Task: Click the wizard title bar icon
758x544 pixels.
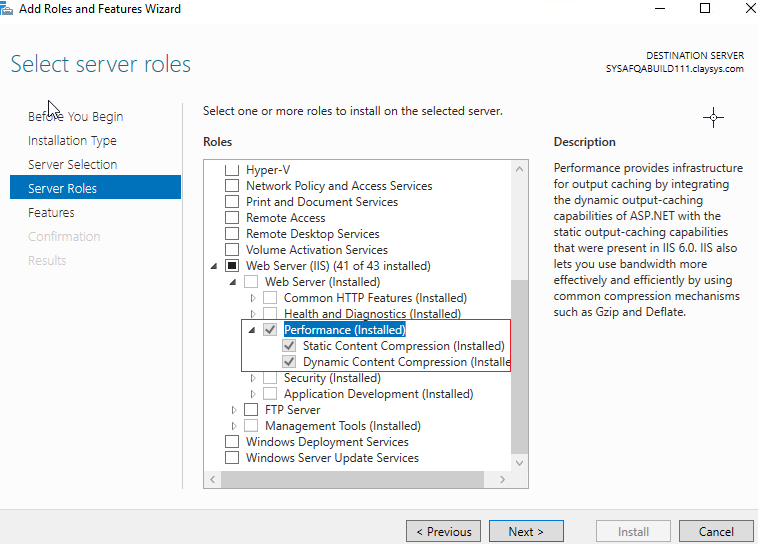Action: 6,9
